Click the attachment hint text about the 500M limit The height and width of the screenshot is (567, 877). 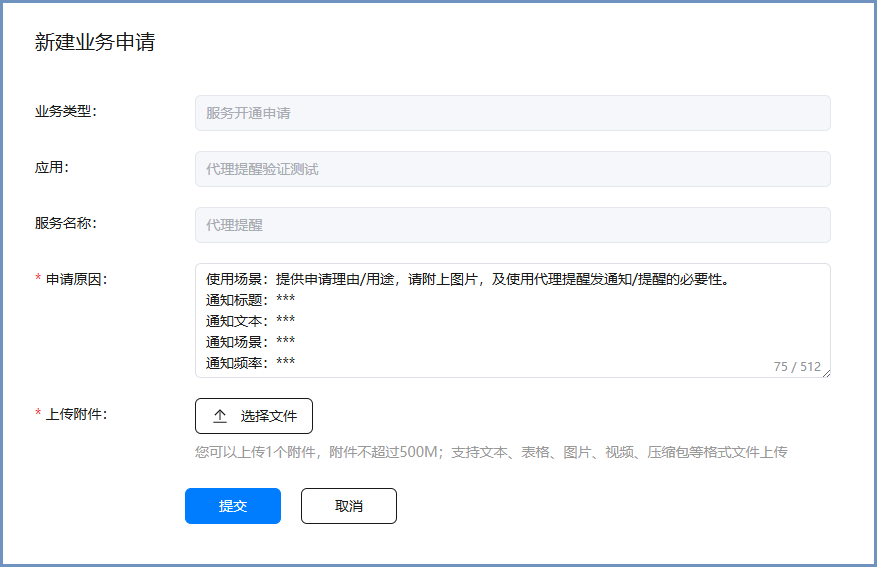[x=490, y=452]
